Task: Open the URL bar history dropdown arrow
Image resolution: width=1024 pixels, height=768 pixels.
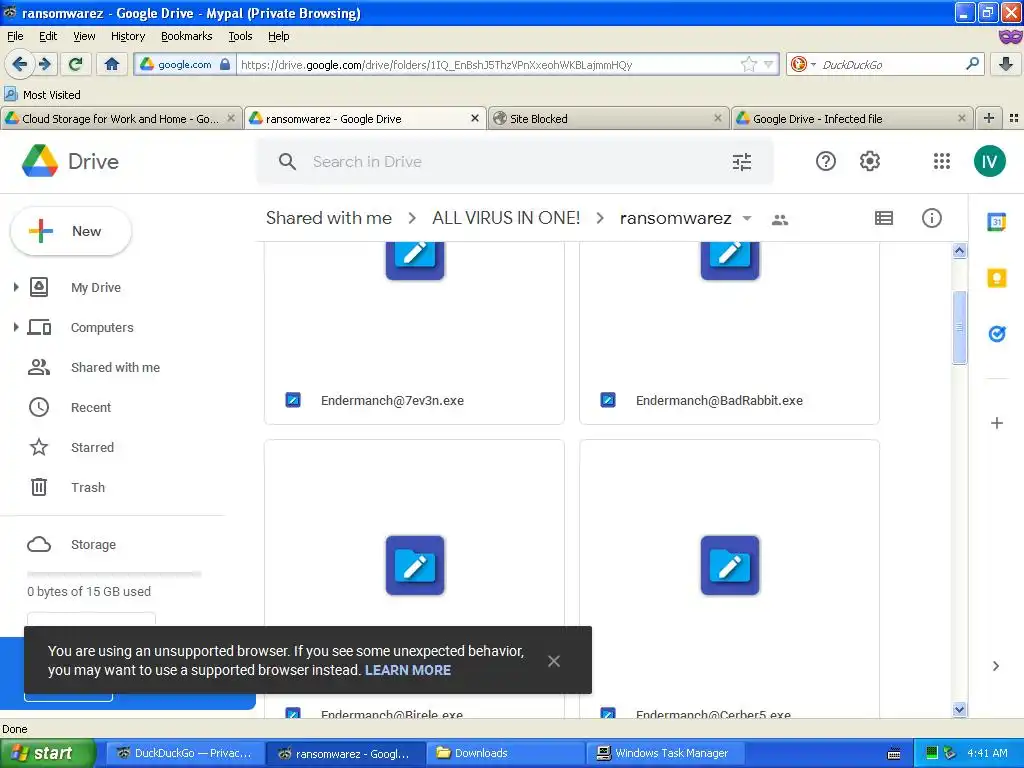Action: pyautogui.click(x=769, y=64)
